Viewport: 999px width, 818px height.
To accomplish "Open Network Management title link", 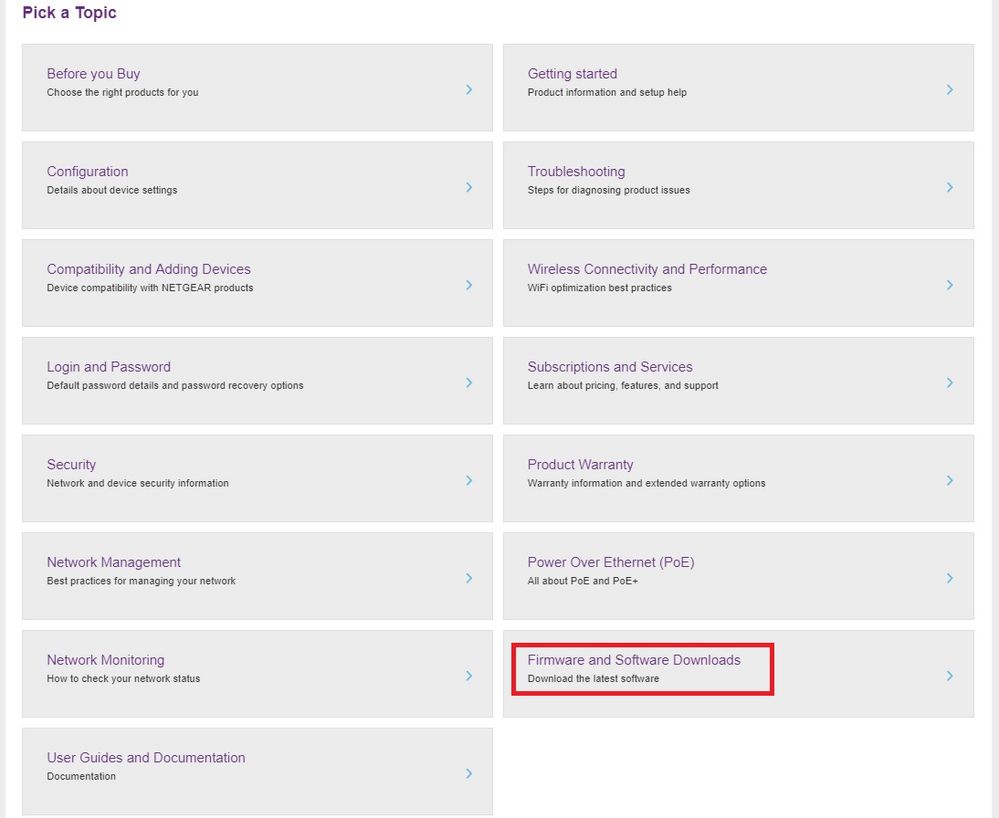I will point(114,562).
